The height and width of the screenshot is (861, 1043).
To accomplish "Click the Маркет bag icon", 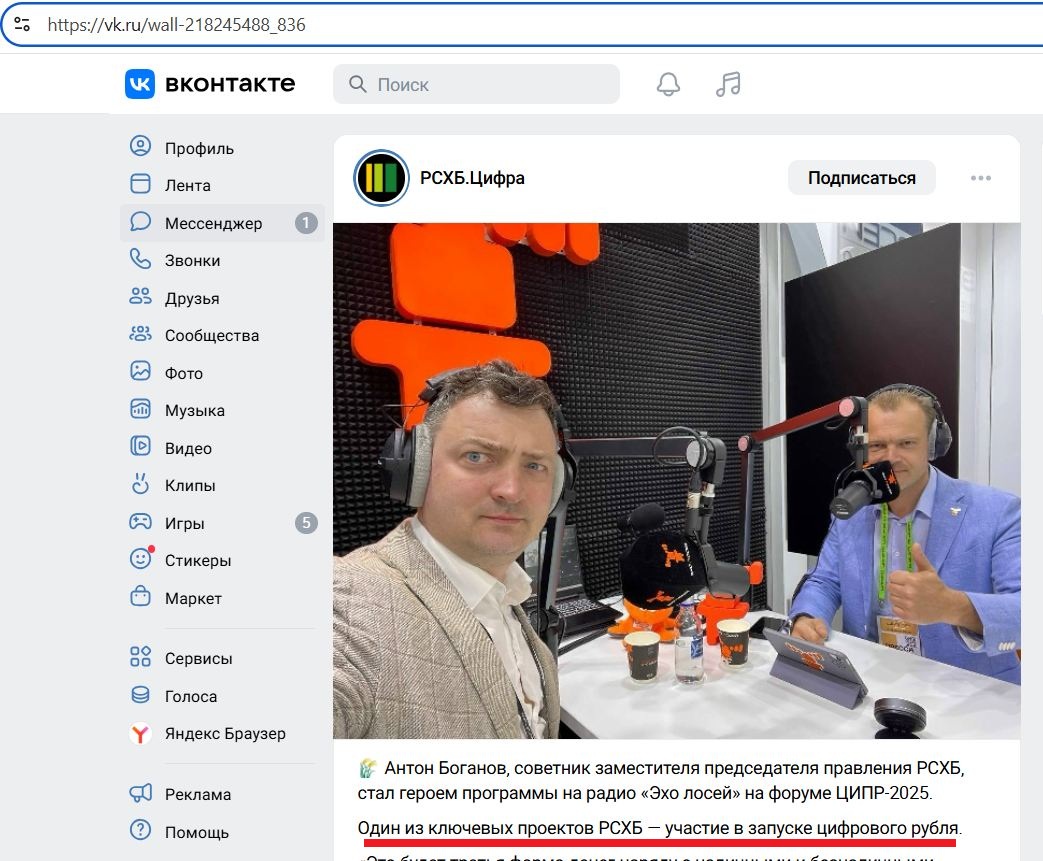I will (x=140, y=596).
